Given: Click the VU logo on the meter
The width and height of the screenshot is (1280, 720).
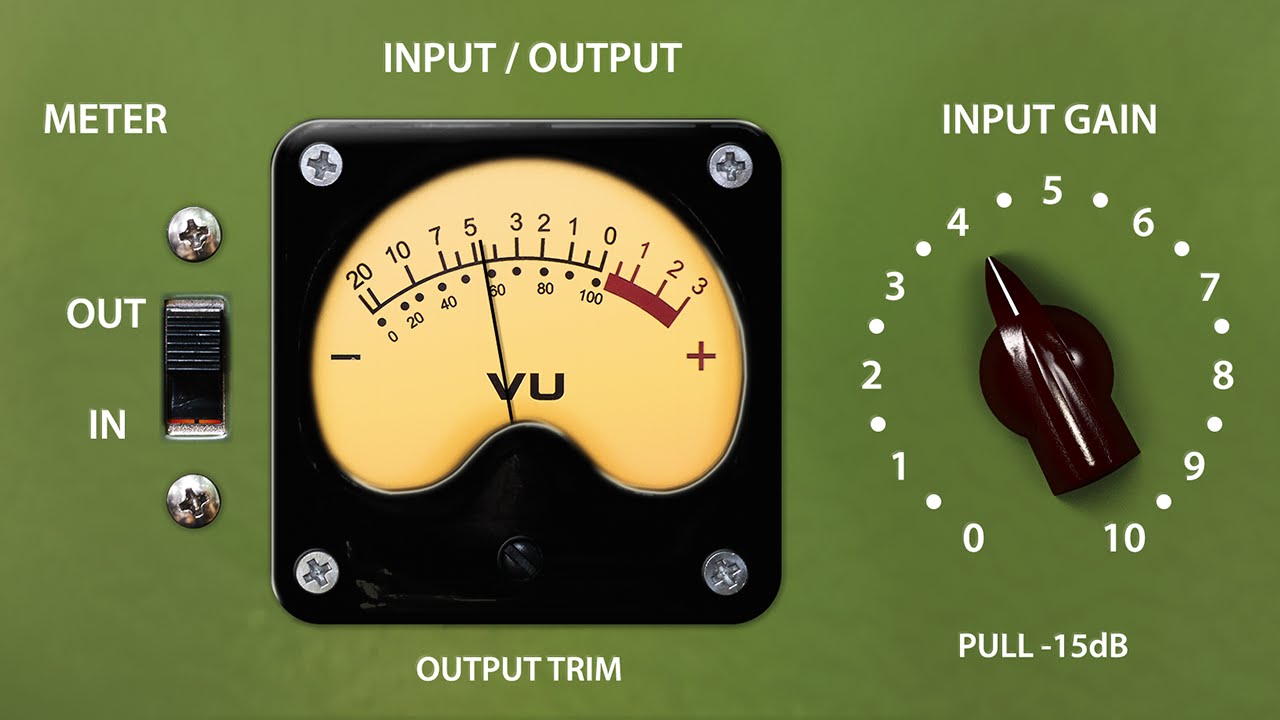Looking at the screenshot, I should tap(527, 386).
